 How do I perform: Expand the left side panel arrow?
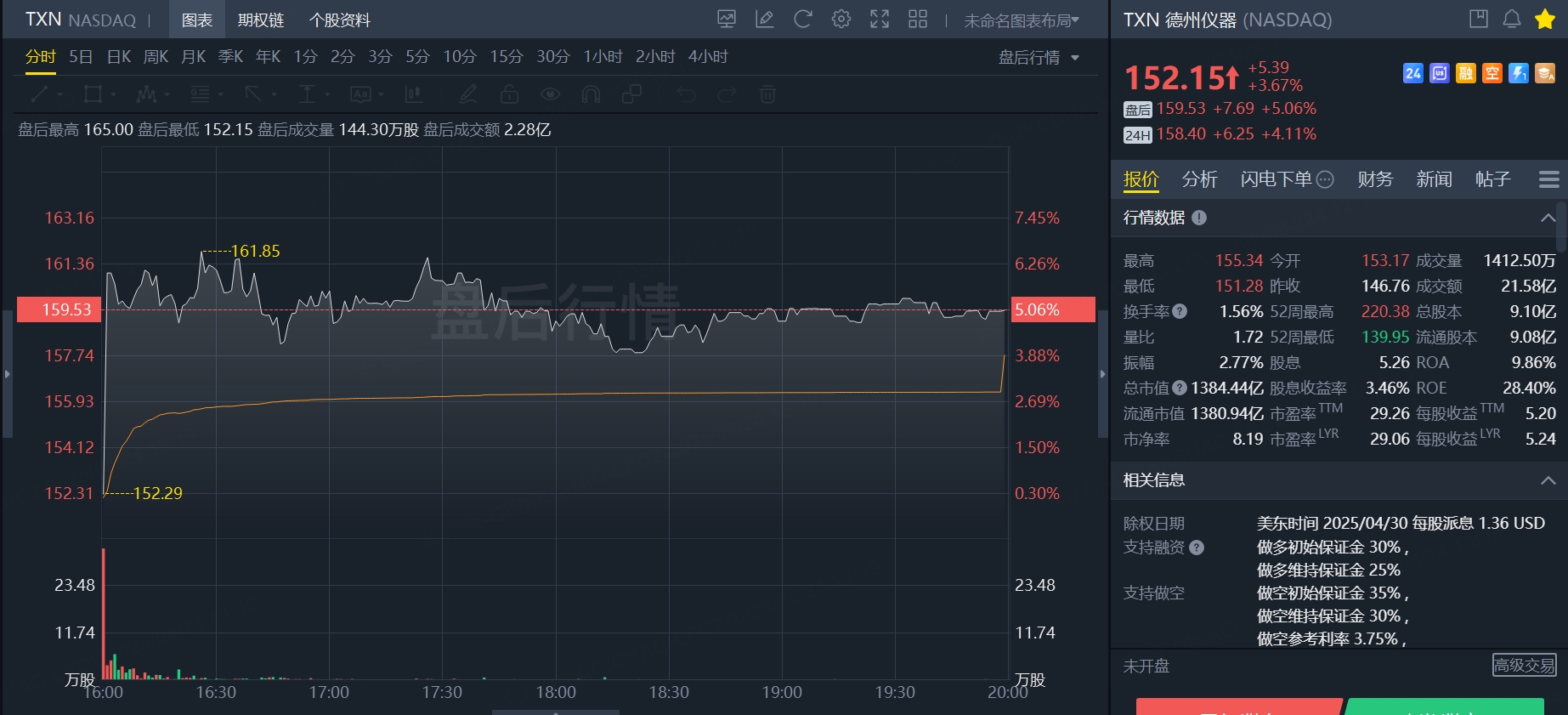click(x=7, y=374)
